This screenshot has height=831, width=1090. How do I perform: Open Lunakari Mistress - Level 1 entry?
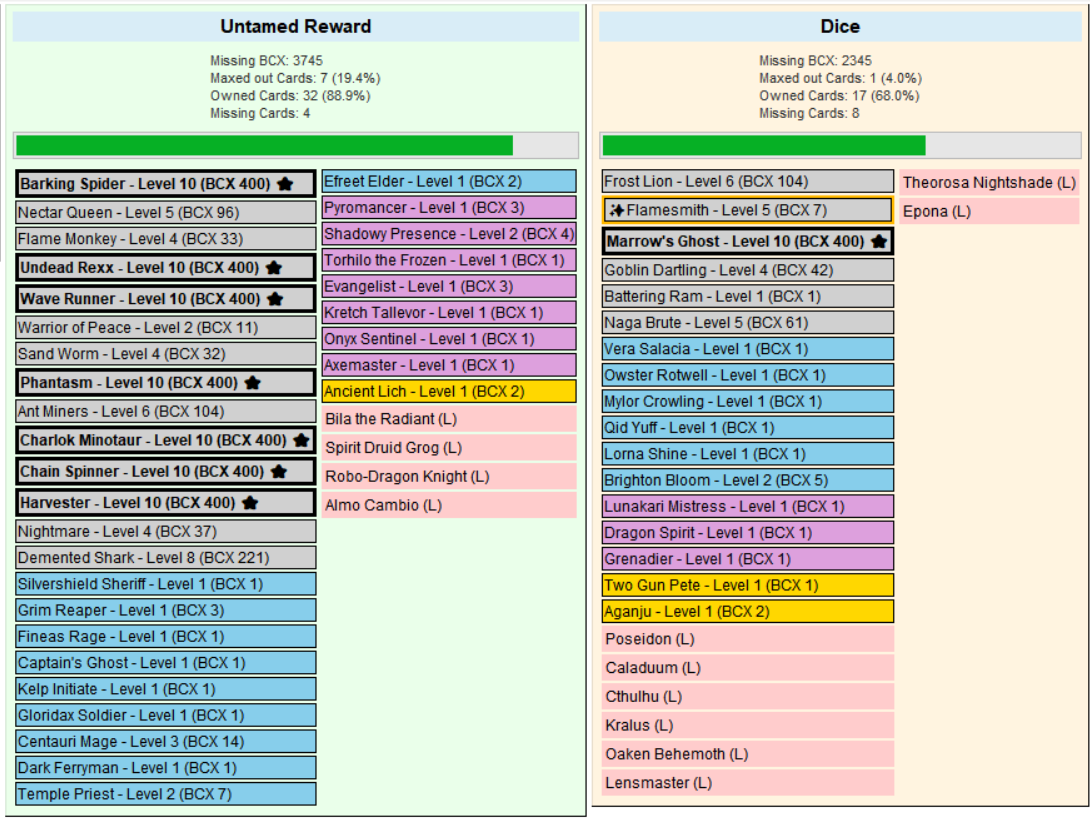(x=748, y=506)
